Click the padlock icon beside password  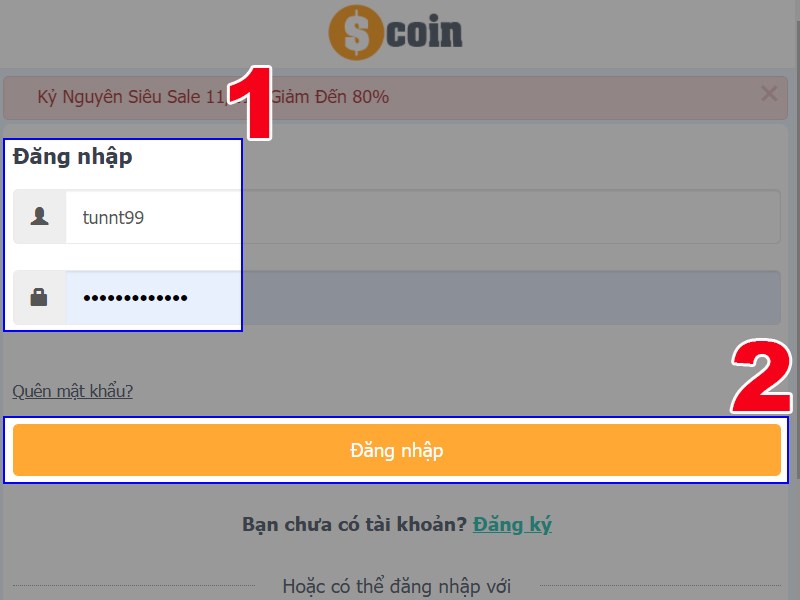click(x=39, y=297)
